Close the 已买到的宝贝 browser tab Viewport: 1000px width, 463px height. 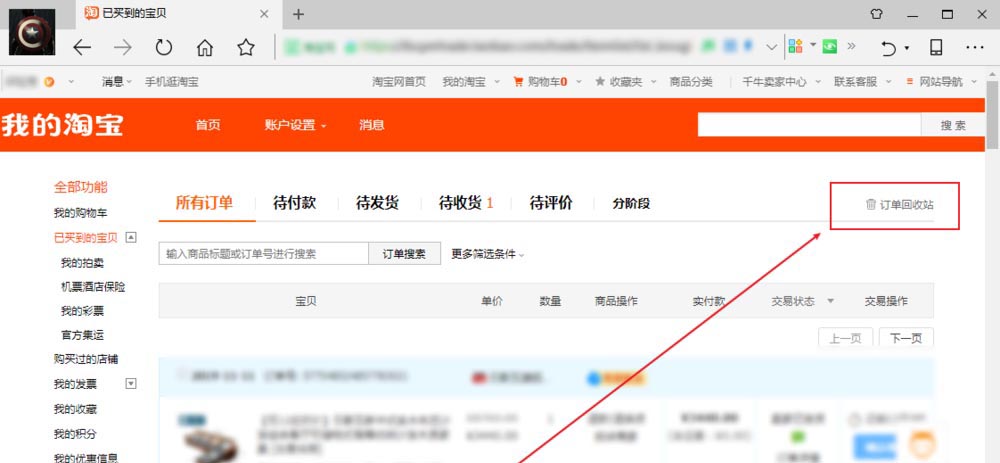(x=264, y=14)
